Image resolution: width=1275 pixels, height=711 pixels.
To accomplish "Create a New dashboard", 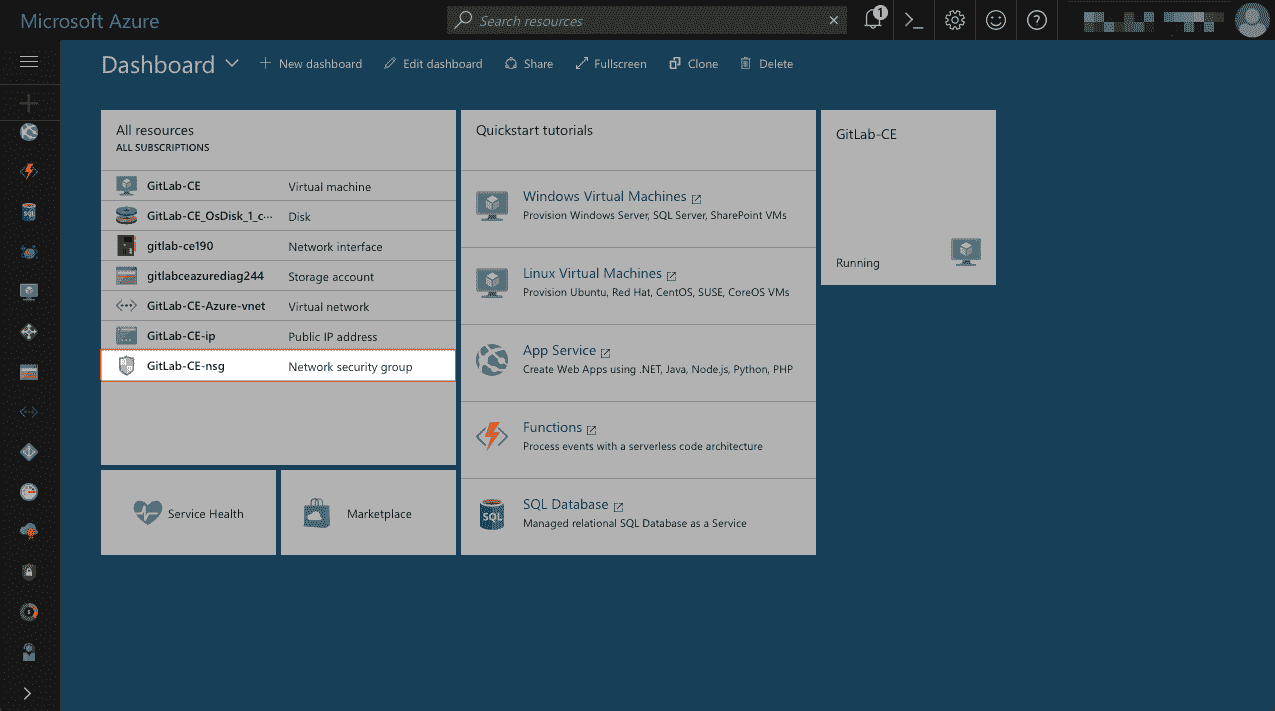I will pyautogui.click(x=310, y=63).
